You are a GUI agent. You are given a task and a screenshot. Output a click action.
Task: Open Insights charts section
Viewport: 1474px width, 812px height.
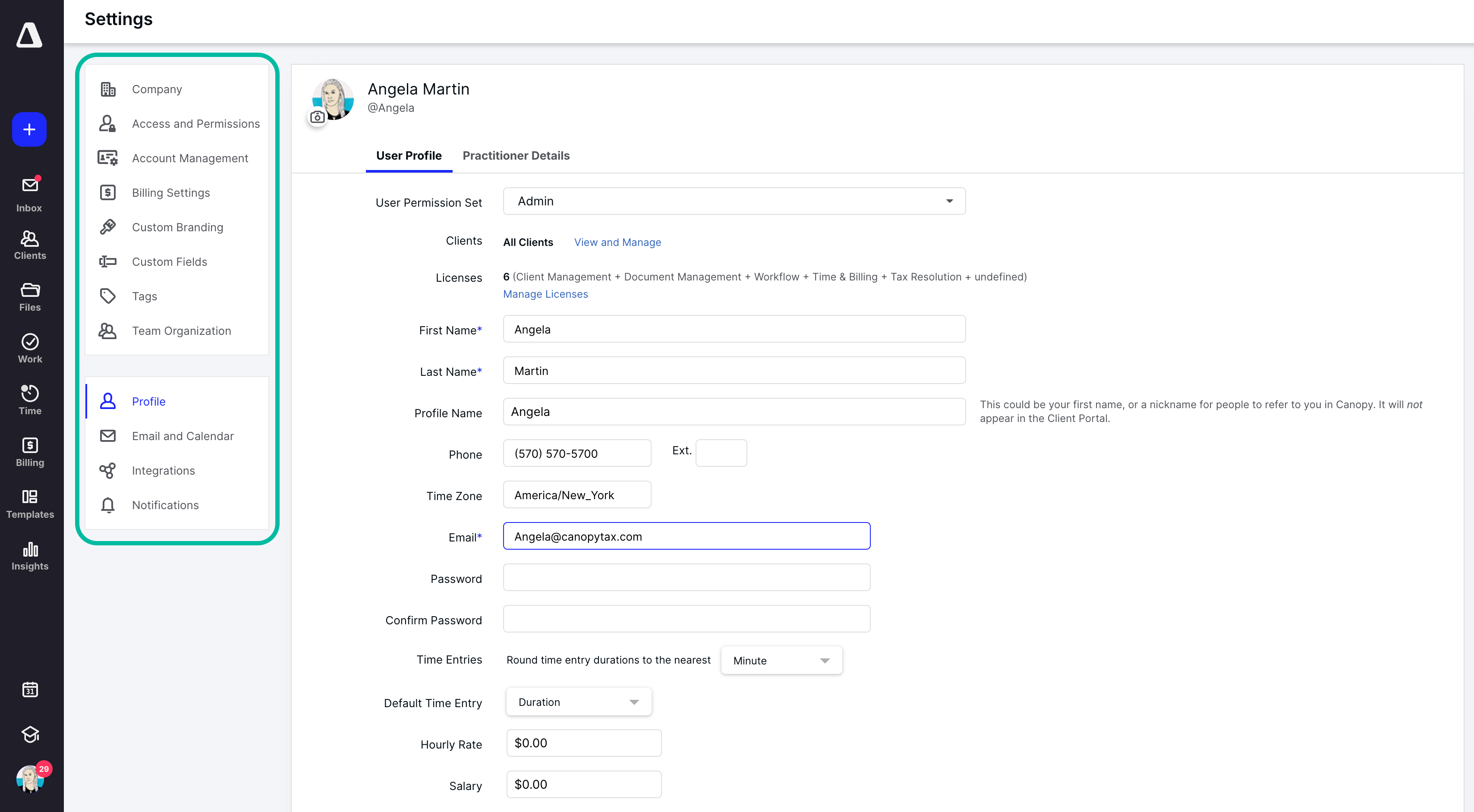pyautogui.click(x=30, y=556)
